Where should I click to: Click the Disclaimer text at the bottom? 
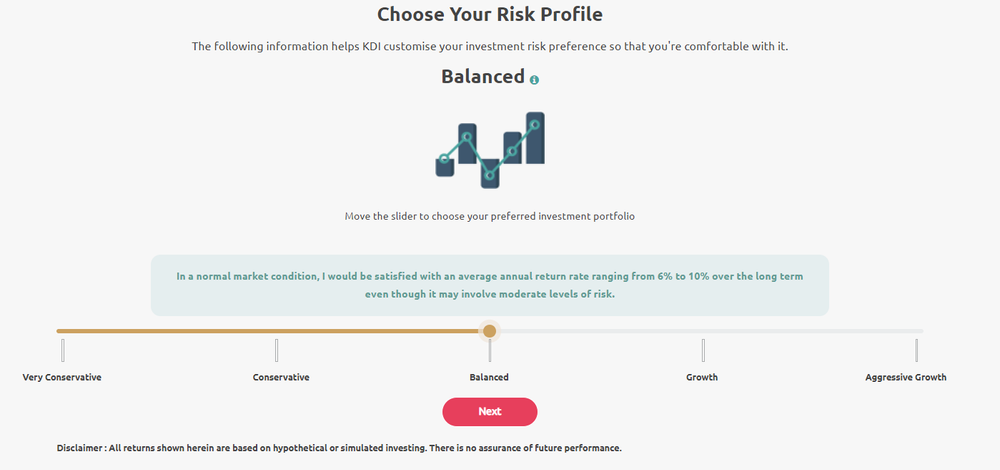tap(339, 448)
